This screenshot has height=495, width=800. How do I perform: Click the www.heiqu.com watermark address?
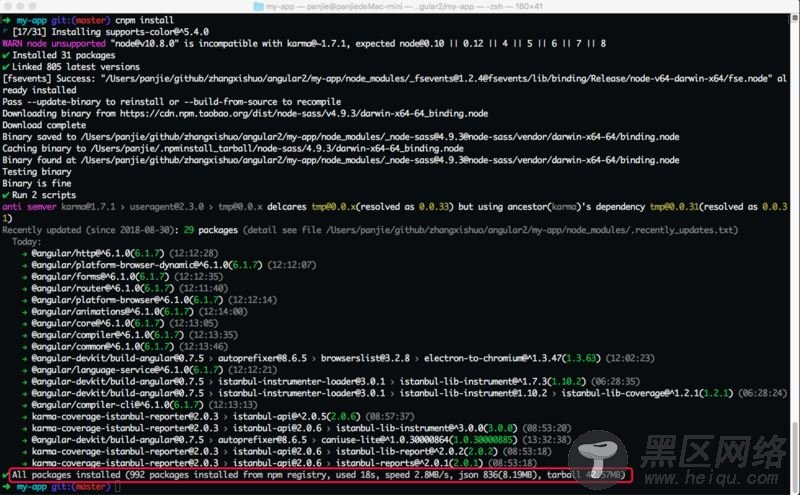coord(712,478)
